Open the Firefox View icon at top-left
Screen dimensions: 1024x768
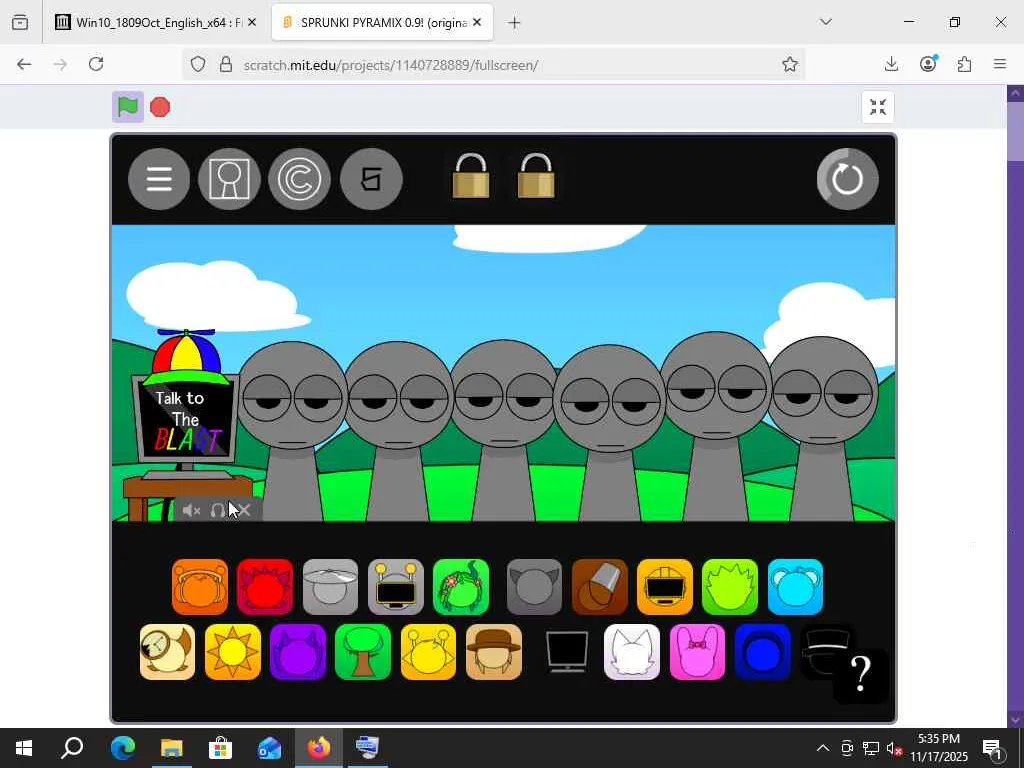coord(20,23)
